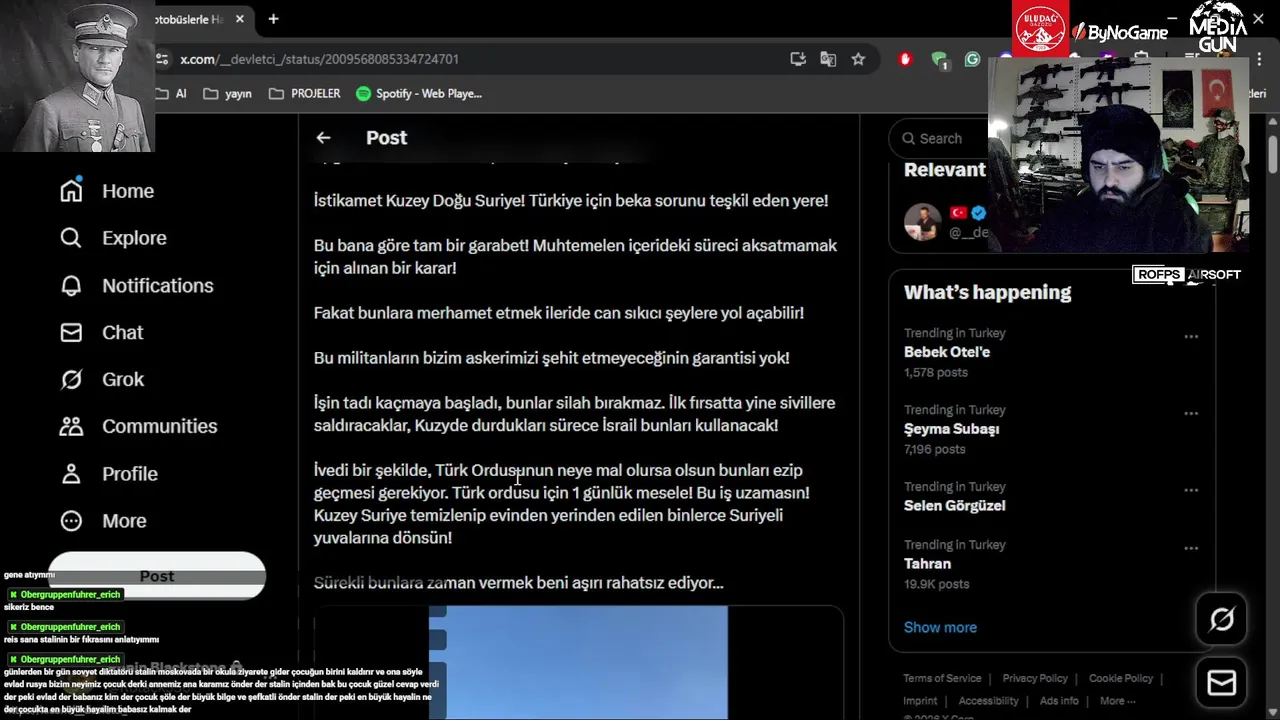This screenshot has width=1280, height=720.
Task: Open the relevant person's profile avatar
Action: [x=922, y=222]
